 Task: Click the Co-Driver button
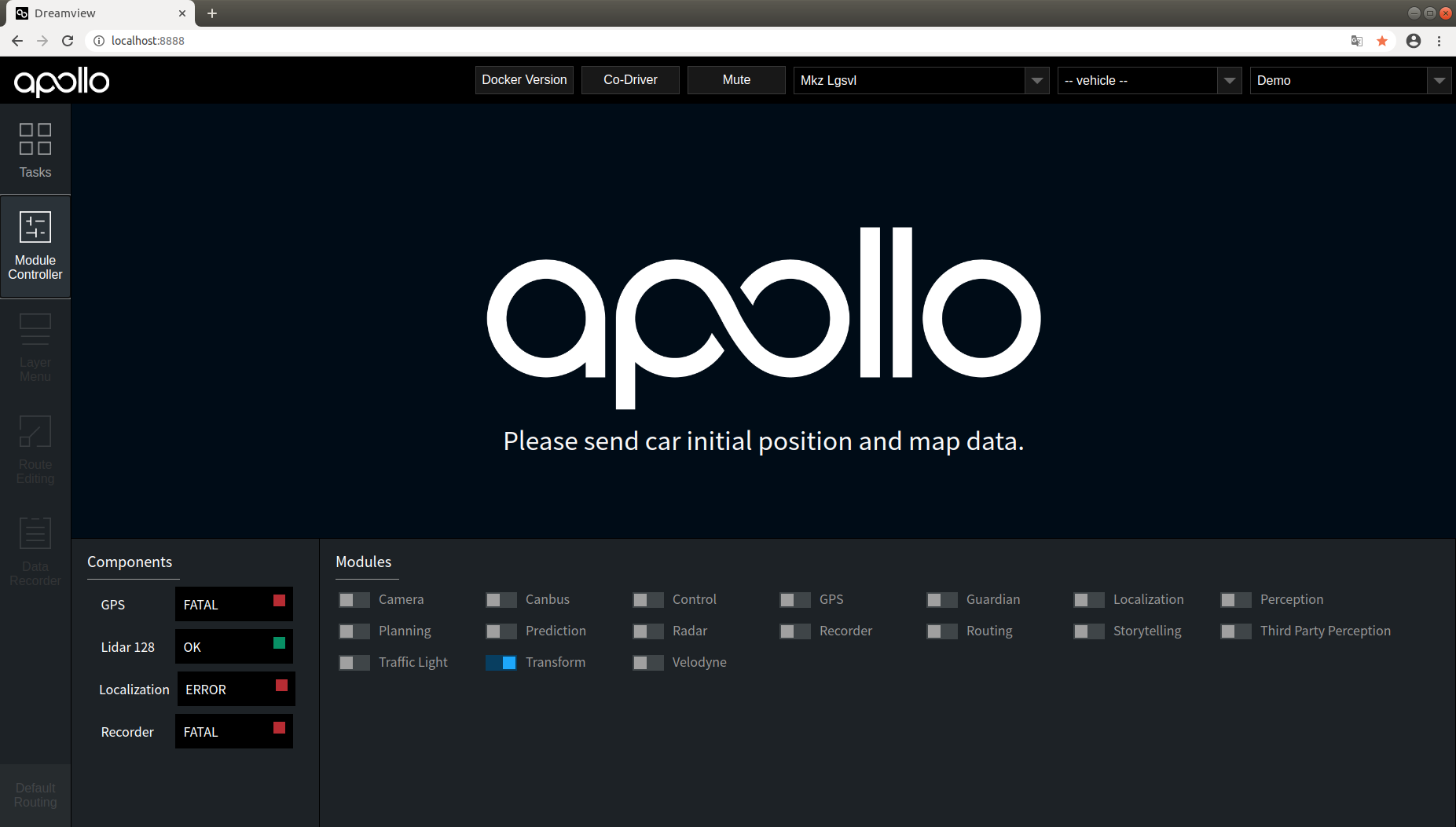(630, 80)
